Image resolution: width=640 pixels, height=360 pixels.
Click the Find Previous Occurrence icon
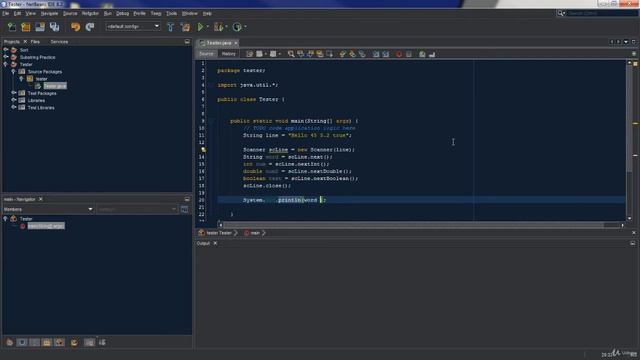pyautogui.click(x=300, y=54)
